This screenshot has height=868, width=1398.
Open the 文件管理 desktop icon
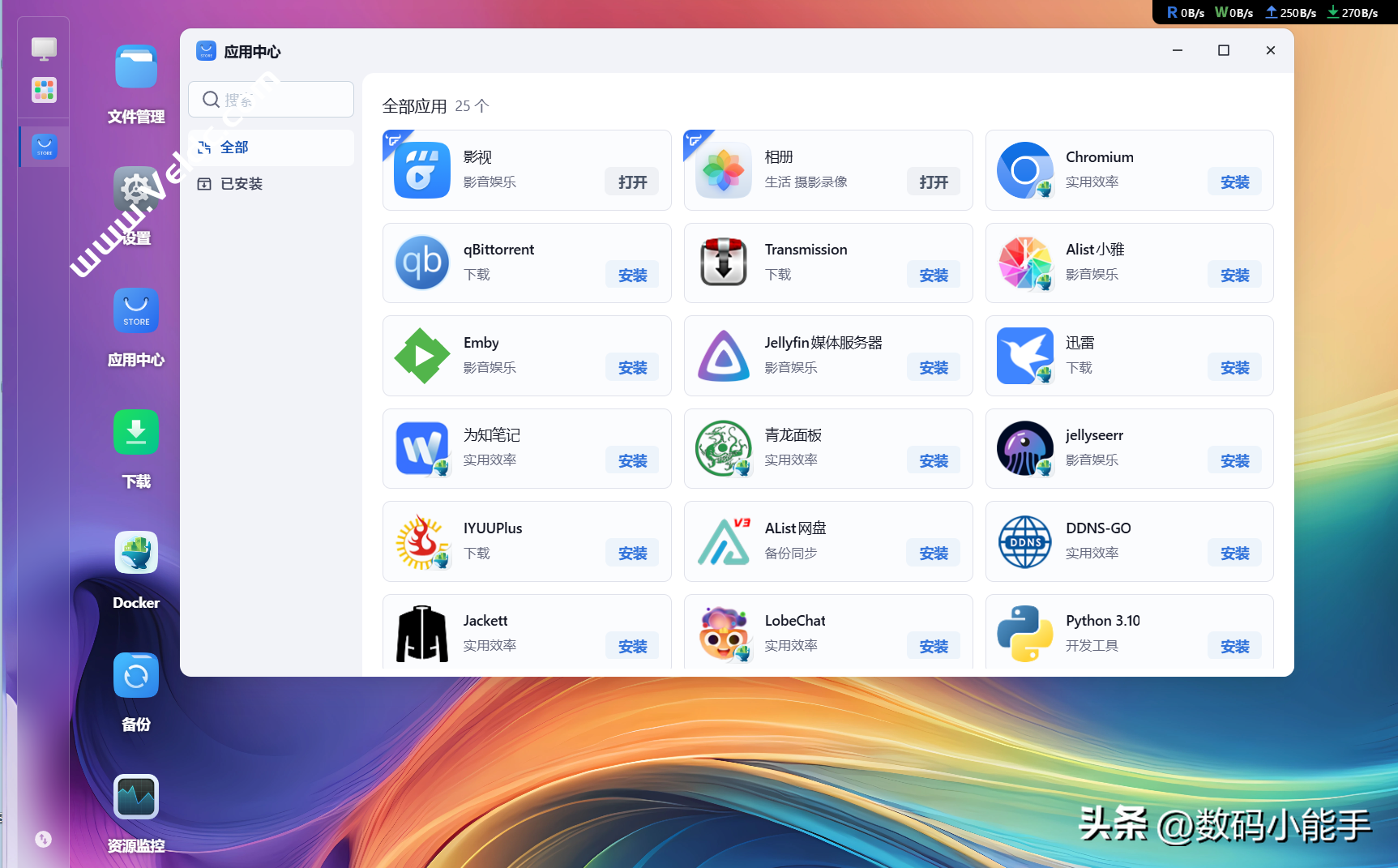click(136, 67)
